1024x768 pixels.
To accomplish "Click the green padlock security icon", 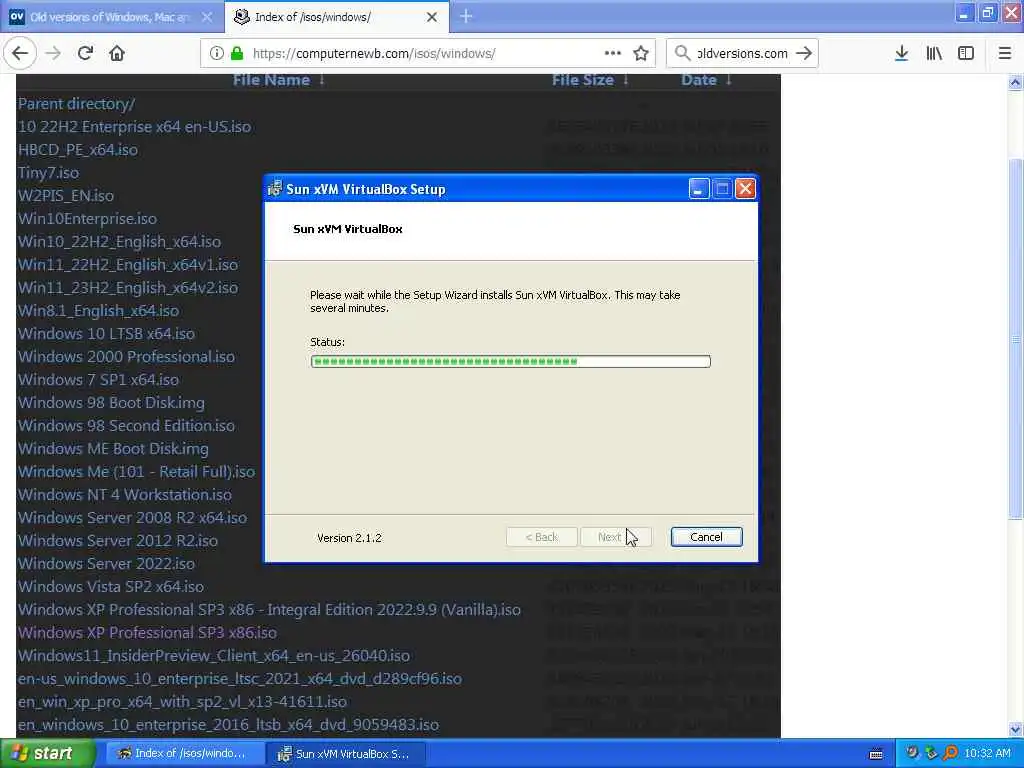I will click(x=237, y=54).
